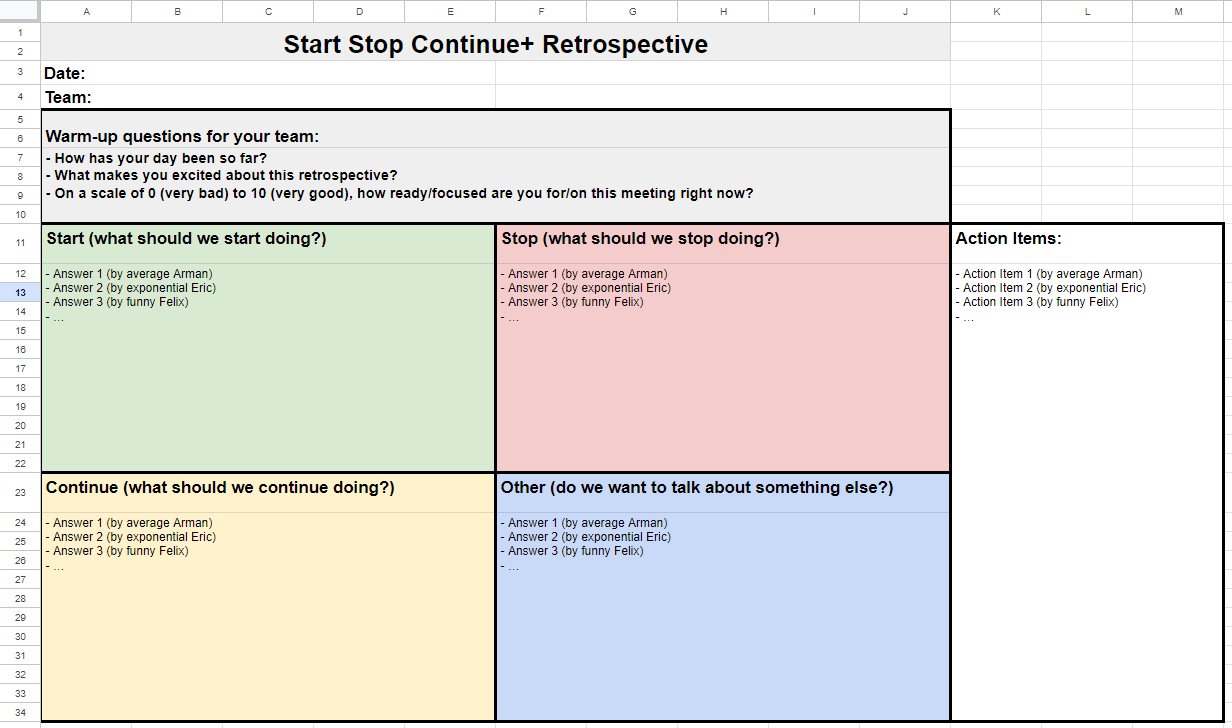The height and width of the screenshot is (728, 1232).
Task: Select column F header
Action: [541, 11]
